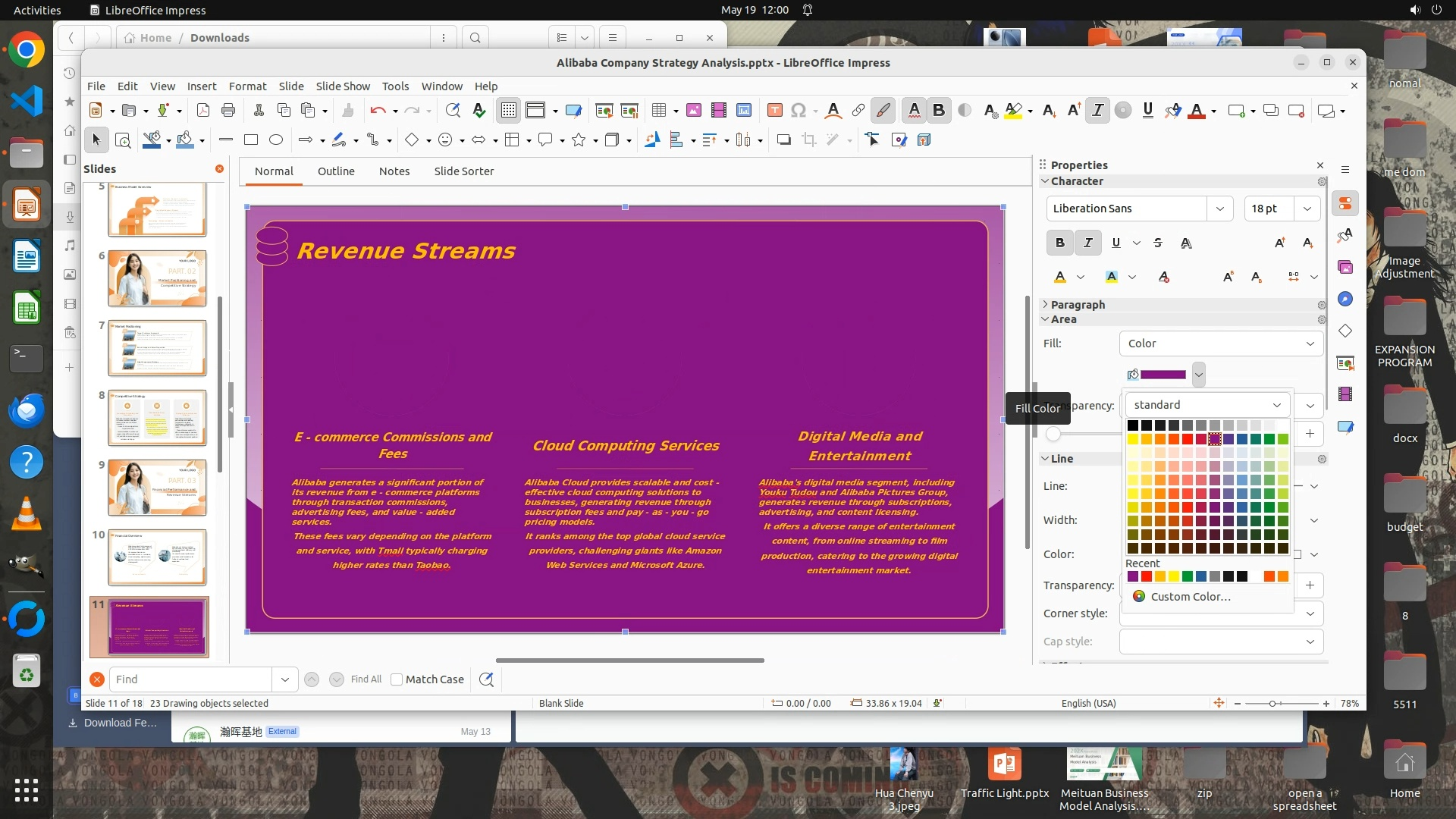Image resolution: width=1456 pixels, height=819 pixels.
Task: Click the Find All button
Action: pyautogui.click(x=366, y=679)
